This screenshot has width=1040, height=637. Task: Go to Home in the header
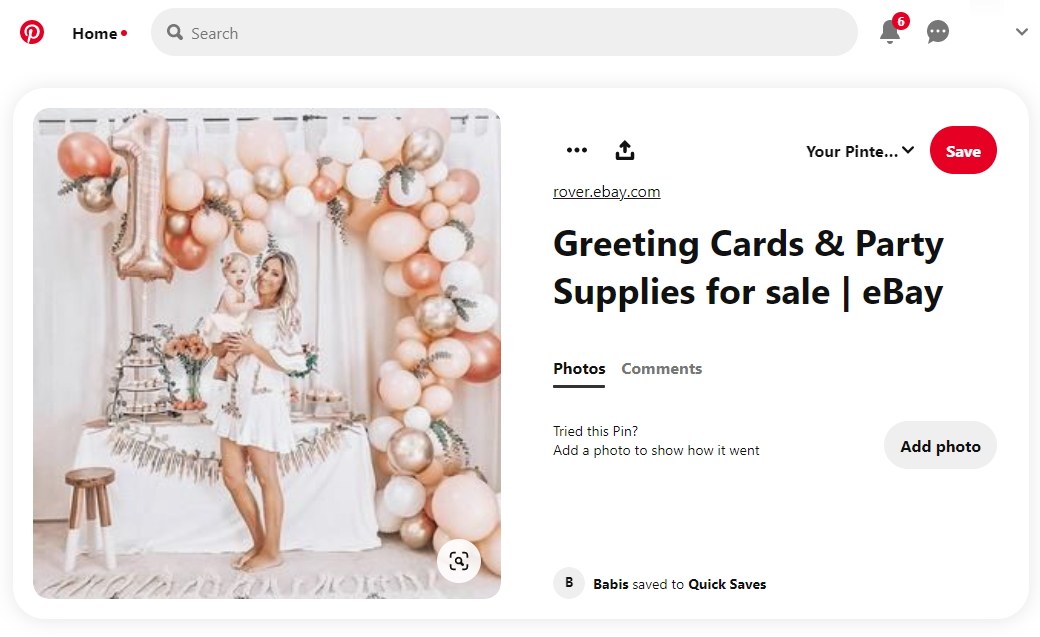pos(95,33)
